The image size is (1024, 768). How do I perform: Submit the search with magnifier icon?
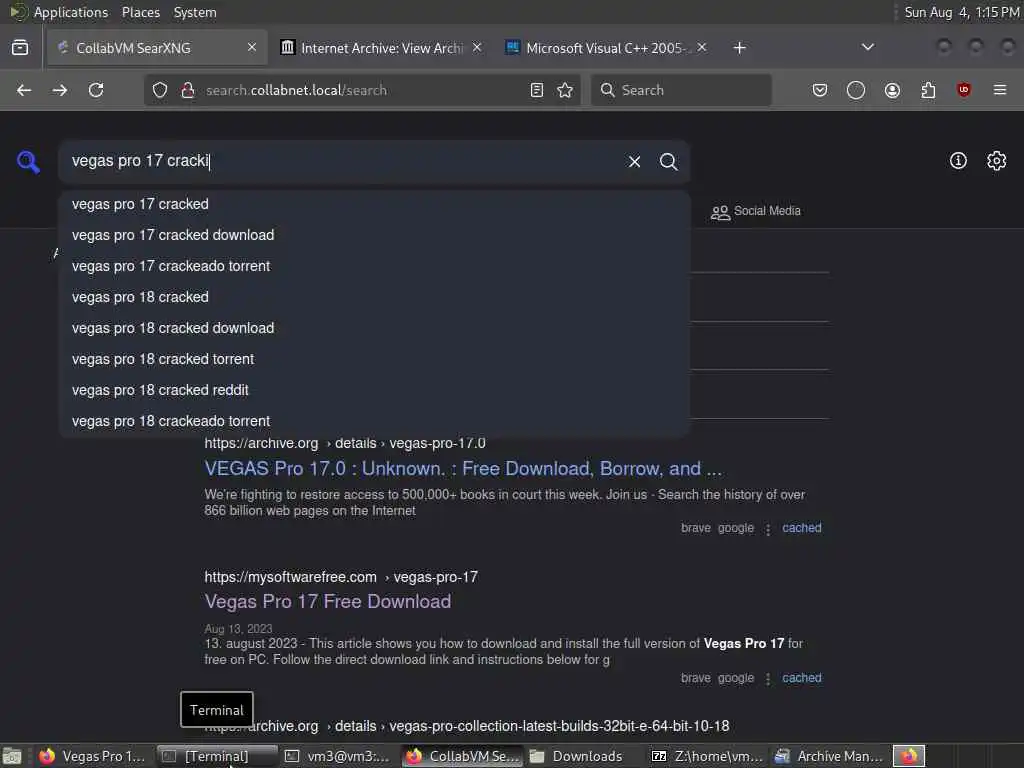668,161
